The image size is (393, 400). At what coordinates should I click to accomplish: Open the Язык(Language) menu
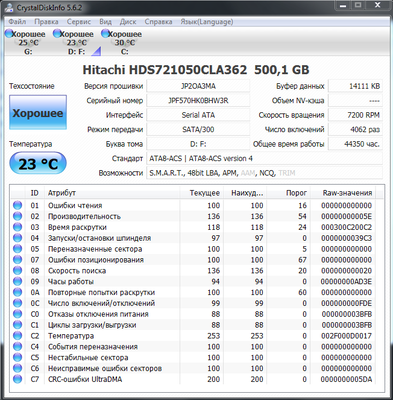coord(207,22)
